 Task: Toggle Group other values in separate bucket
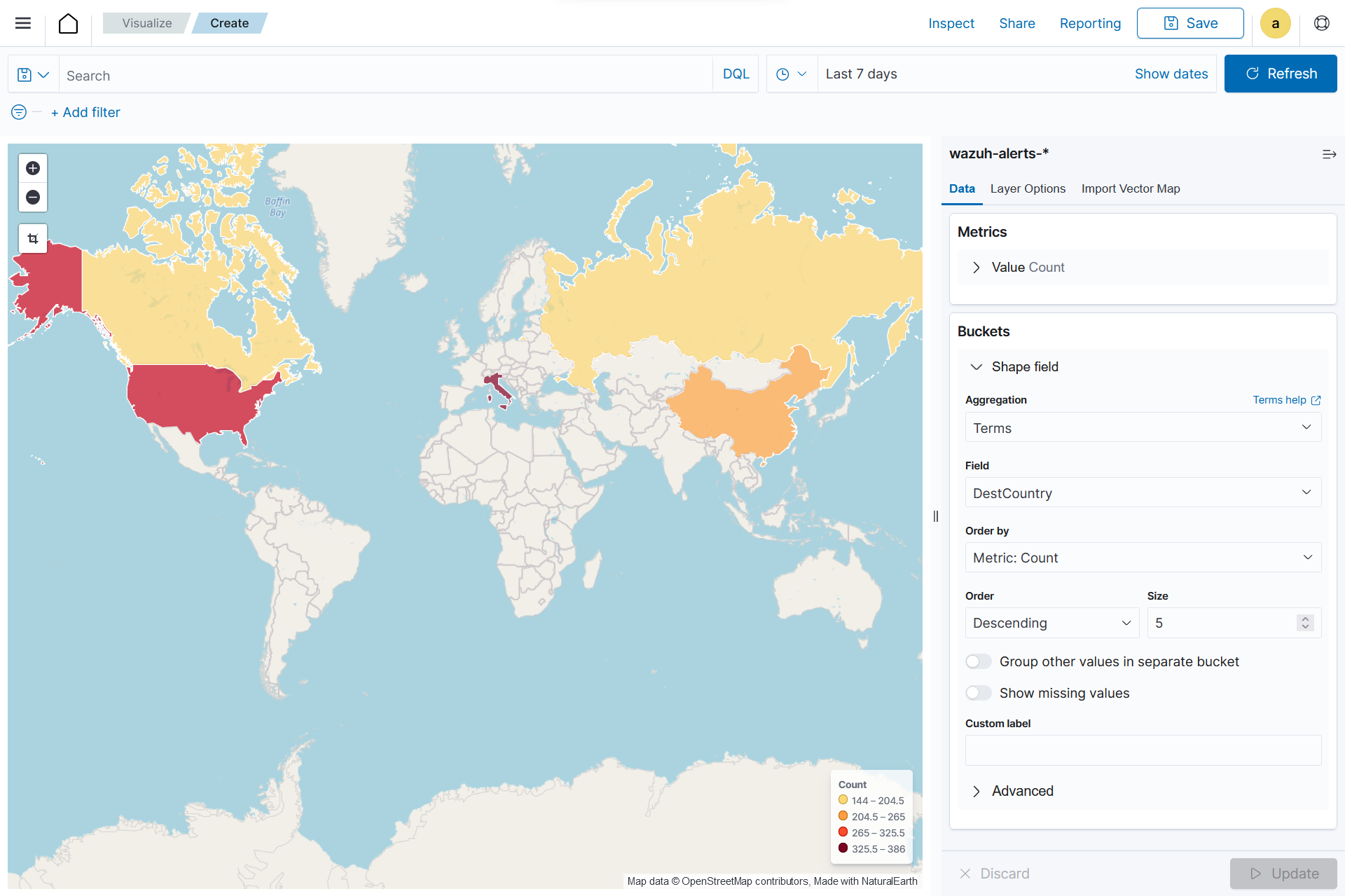pos(977,662)
